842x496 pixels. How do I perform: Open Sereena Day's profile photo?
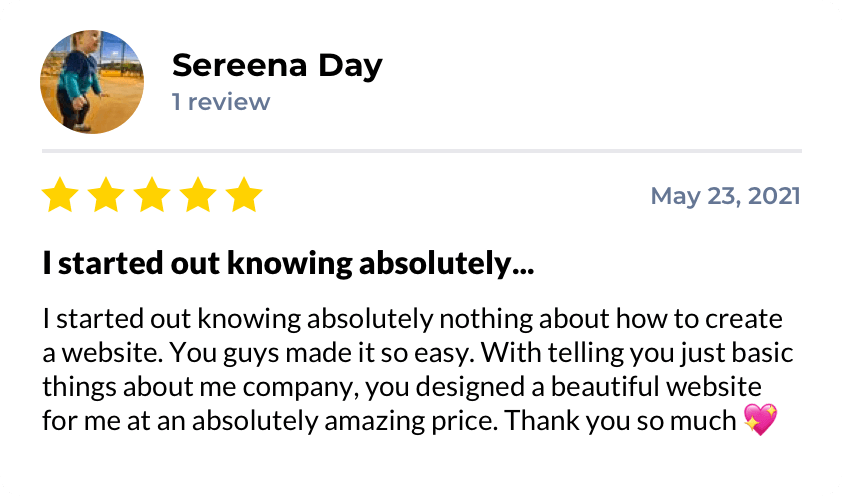(x=92, y=82)
